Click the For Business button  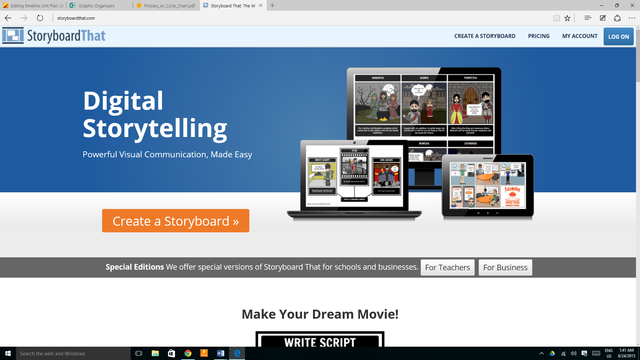(505, 267)
